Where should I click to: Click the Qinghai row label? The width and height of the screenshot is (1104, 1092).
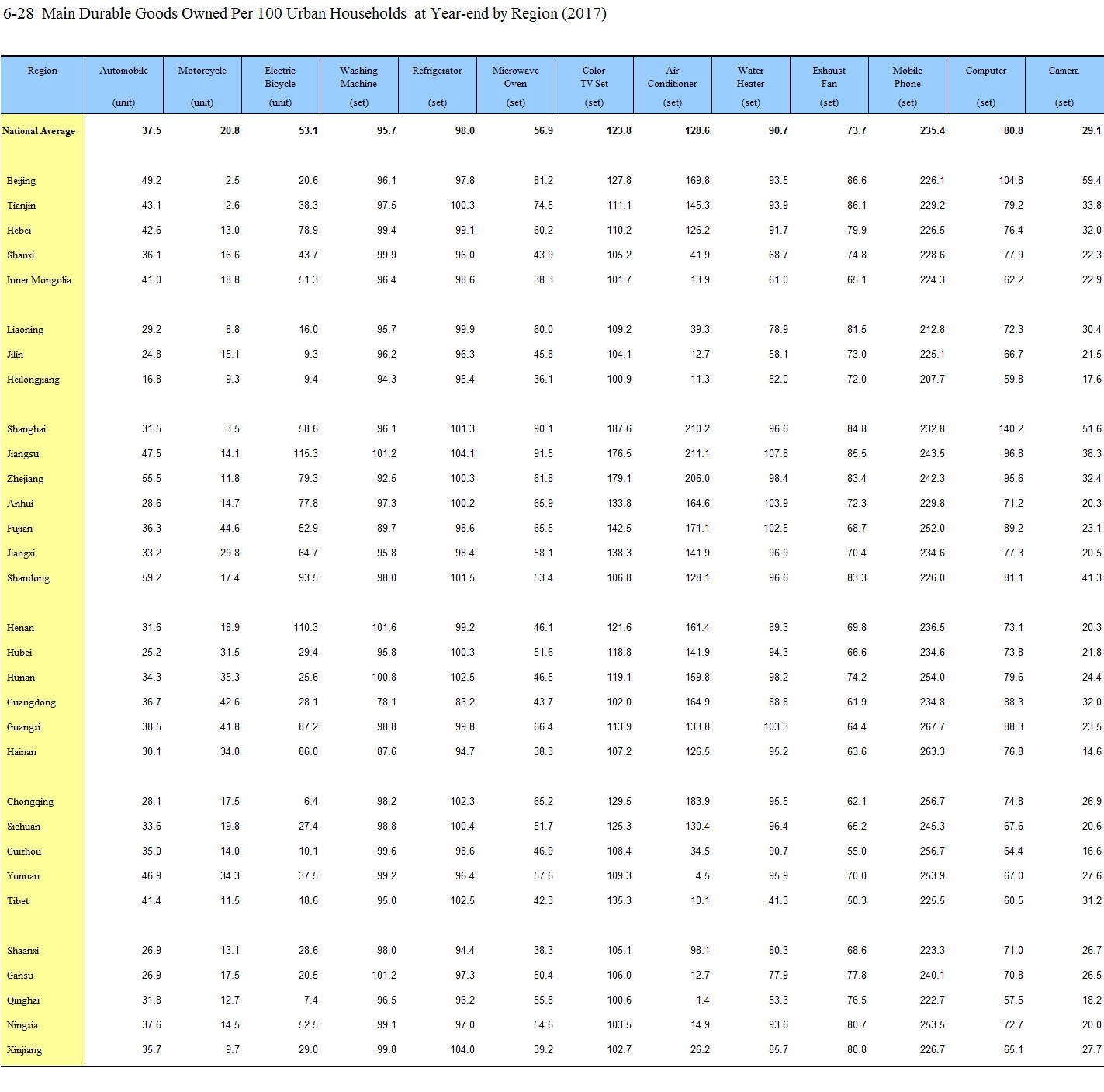tap(23, 1000)
